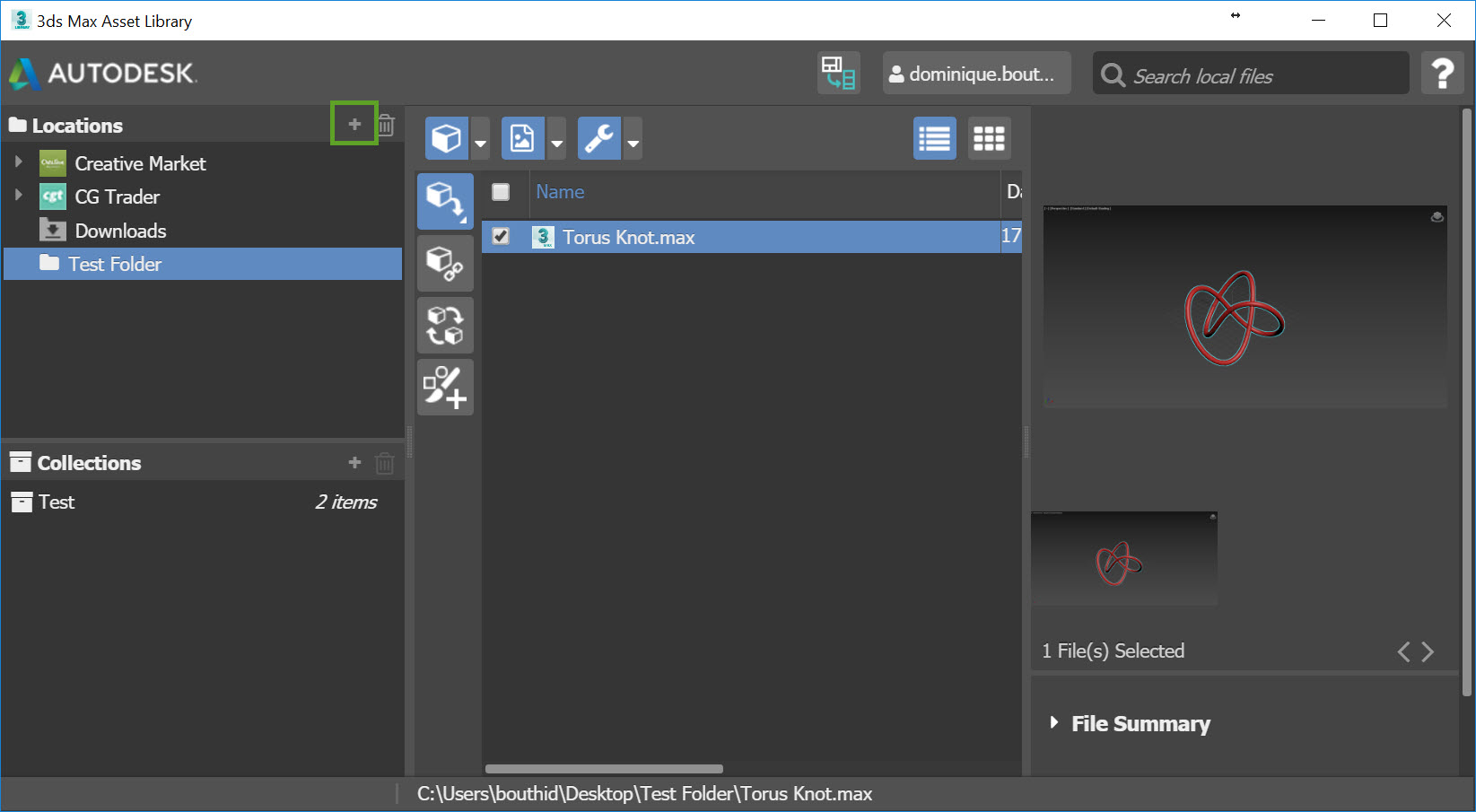Click the large torus knot preview image
The width and height of the screenshot is (1476, 812).
pos(1245,307)
